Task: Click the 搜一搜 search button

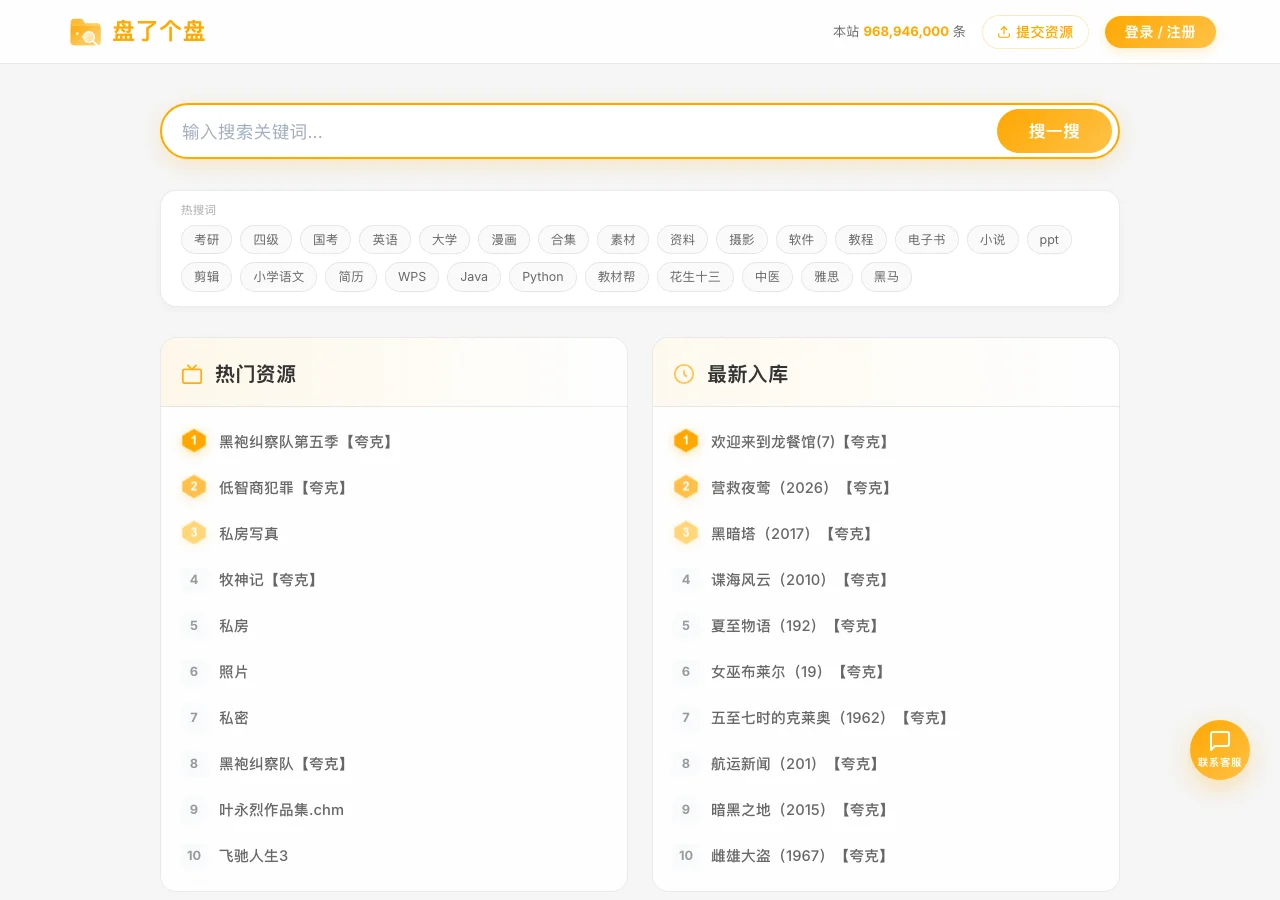Action: (x=1054, y=131)
